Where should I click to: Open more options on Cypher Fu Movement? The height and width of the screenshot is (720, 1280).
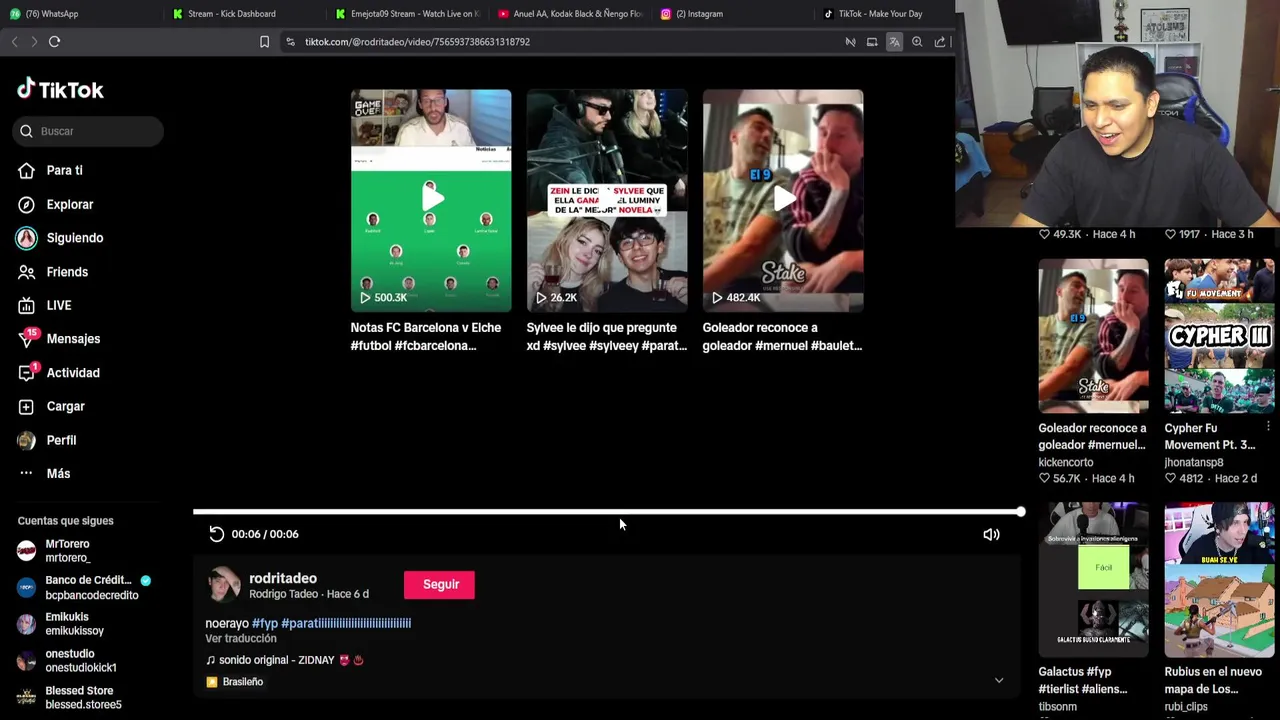1268,427
